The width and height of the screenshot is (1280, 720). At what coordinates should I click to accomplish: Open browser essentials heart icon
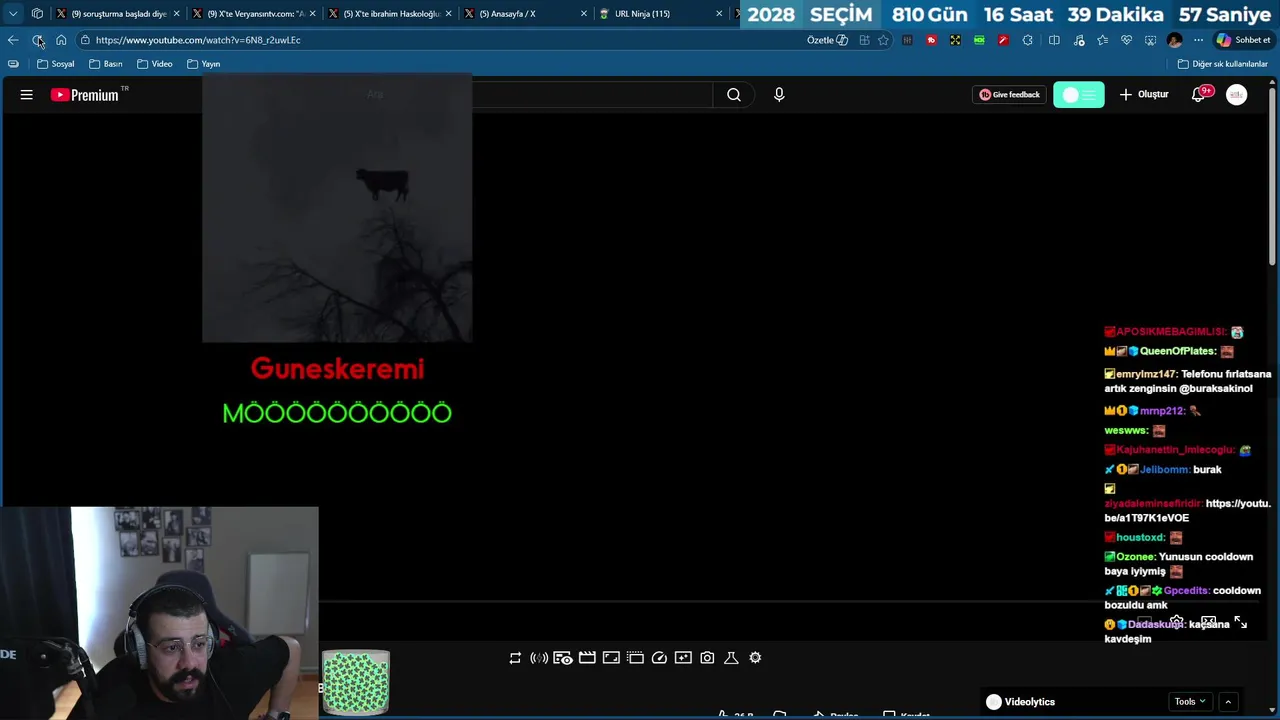click(x=1126, y=40)
